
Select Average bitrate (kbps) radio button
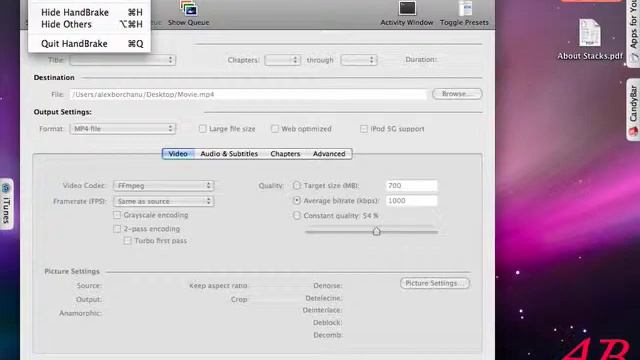[297, 200]
